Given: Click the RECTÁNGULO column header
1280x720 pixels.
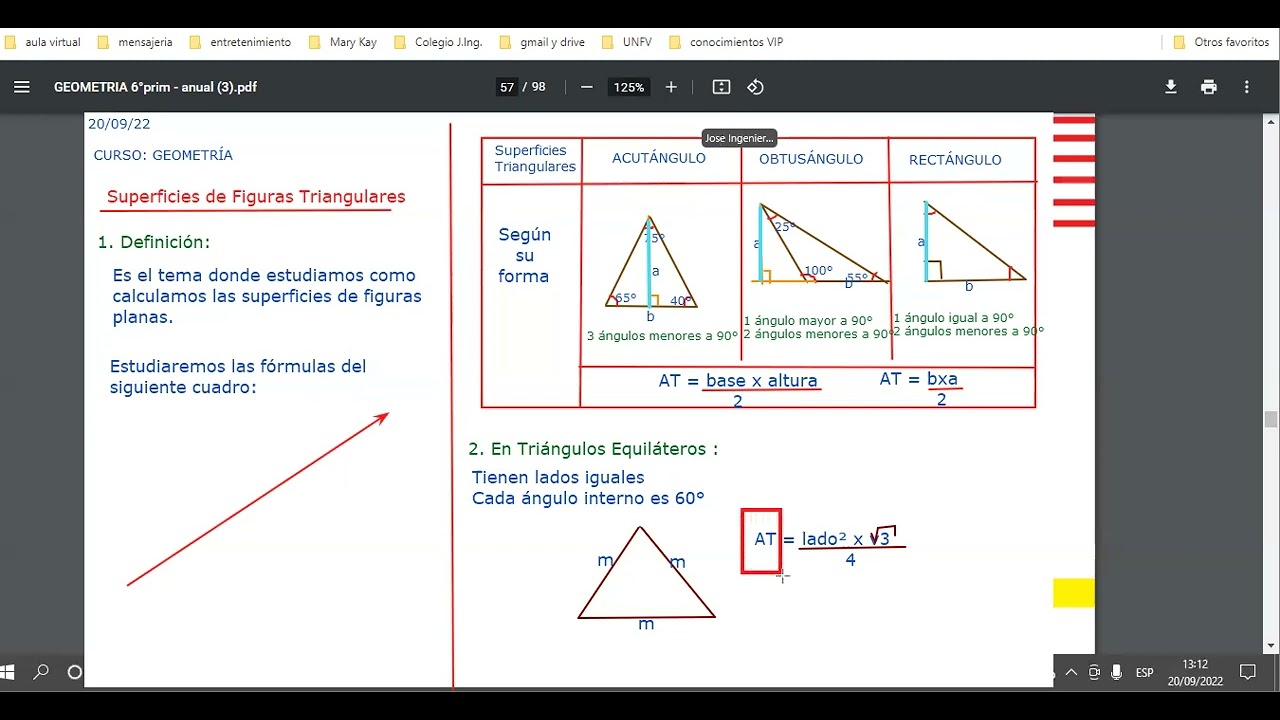Looking at the screenshot, I should pos(955,160).
